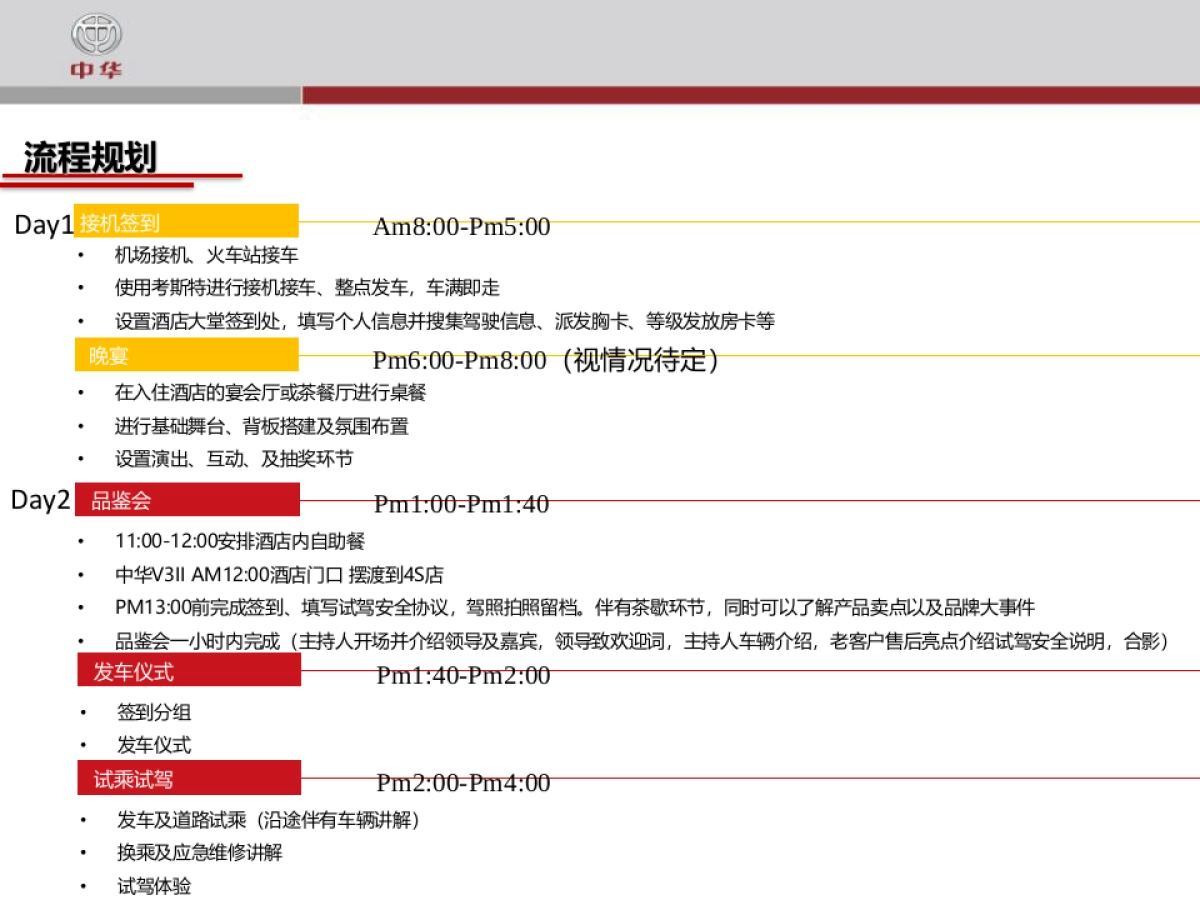Click the bullet before 机场接机、火车站接车
Viewport: 1200px width, 900px height.
(x=82, y=255)
